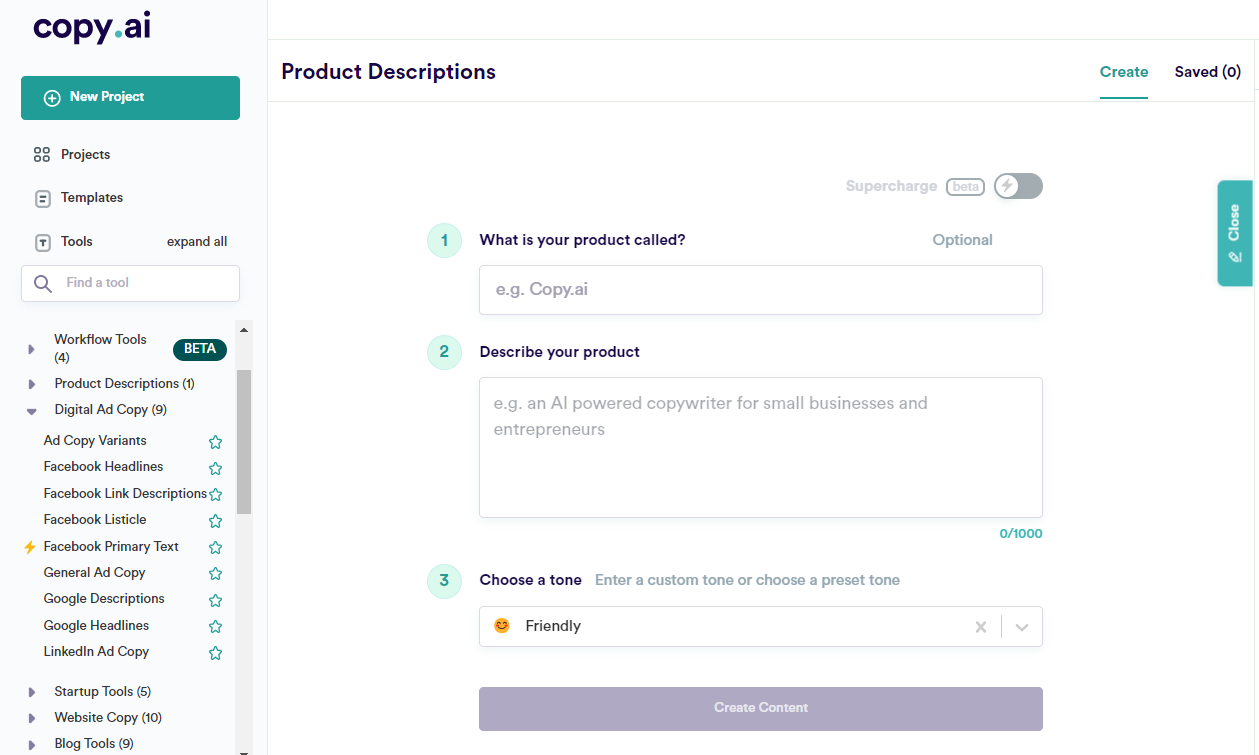Clear the Friendly tone with X icon

point(981,627)
